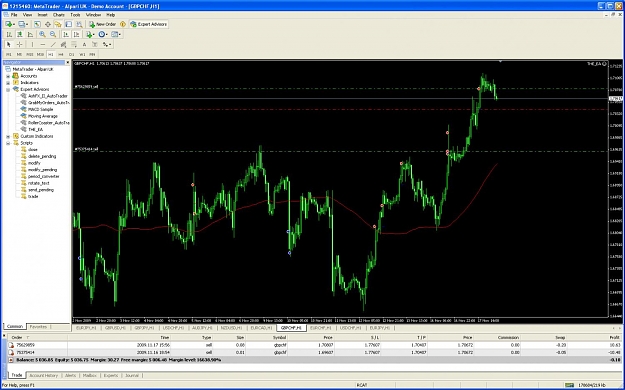Switch timeframe to W1

(82, 54)
